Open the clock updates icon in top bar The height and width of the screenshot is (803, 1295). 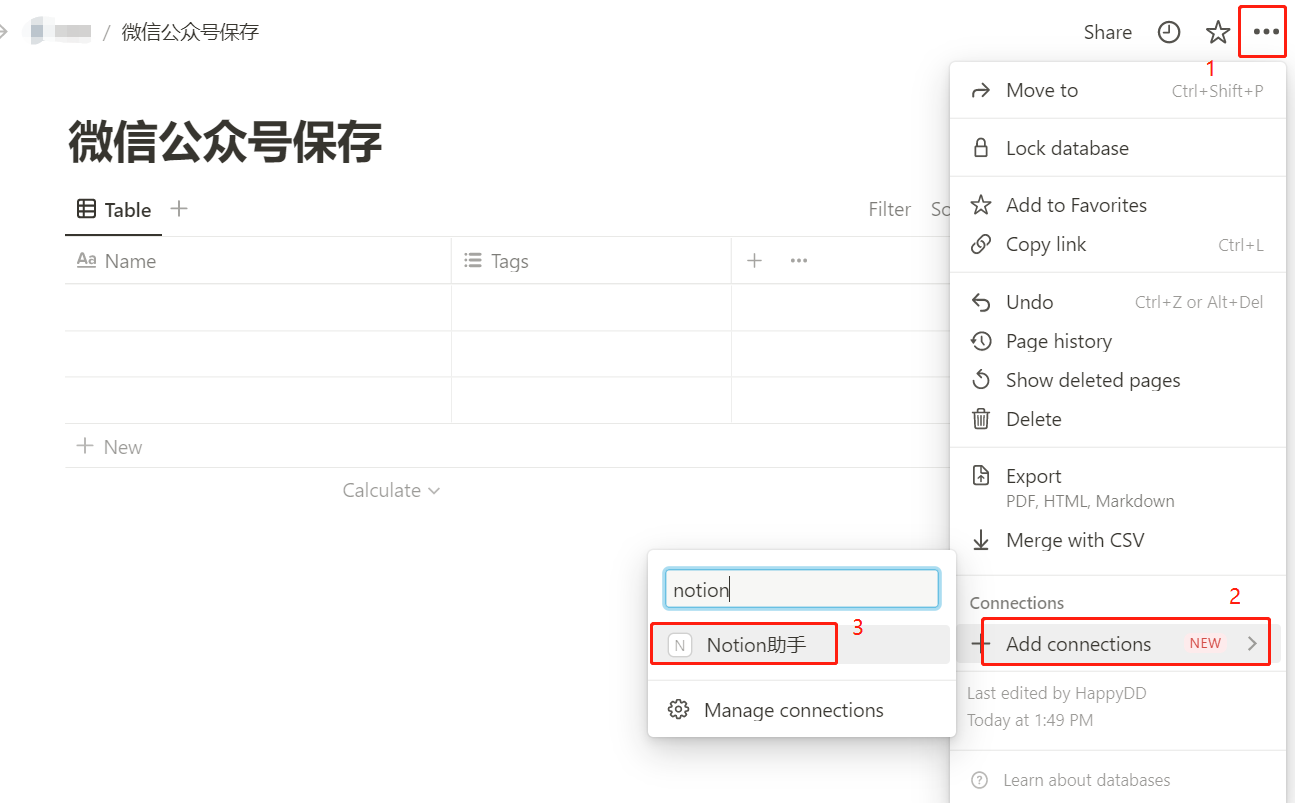[x=1168, y=32]
